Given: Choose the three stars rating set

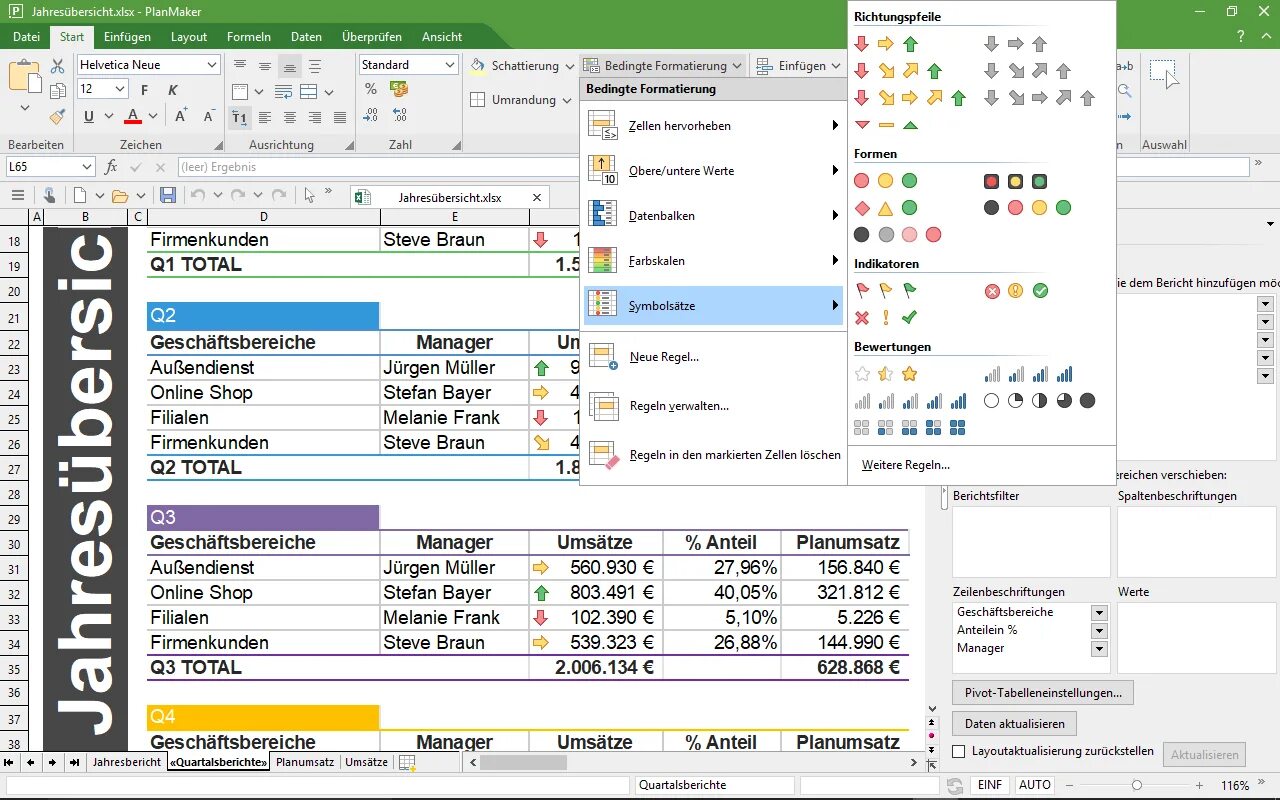Looking at the screenshot, I should point(886,374).
